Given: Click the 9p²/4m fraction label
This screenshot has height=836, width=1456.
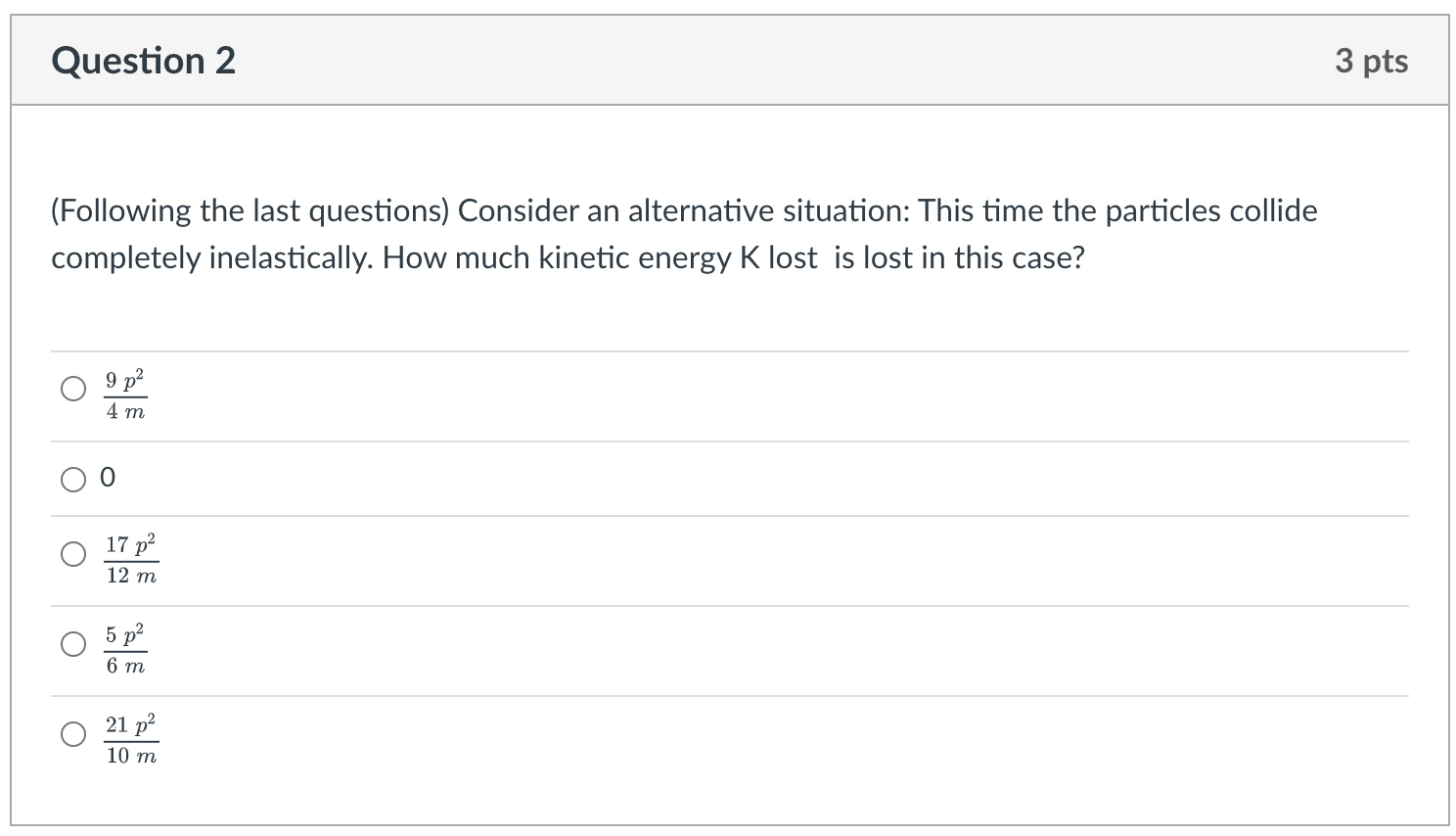Looking at the screenshot, I should click(126, 395).
